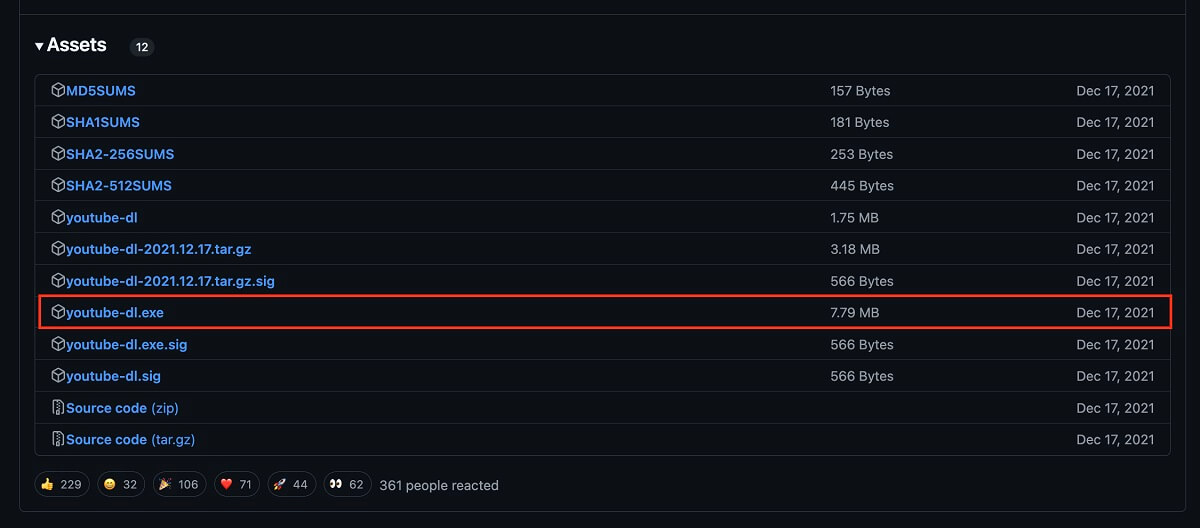Image resolution: width=1200 pixels, height=528 pixels.
Task: Download the youtube-dl.exe file
Action: [115, 312]
